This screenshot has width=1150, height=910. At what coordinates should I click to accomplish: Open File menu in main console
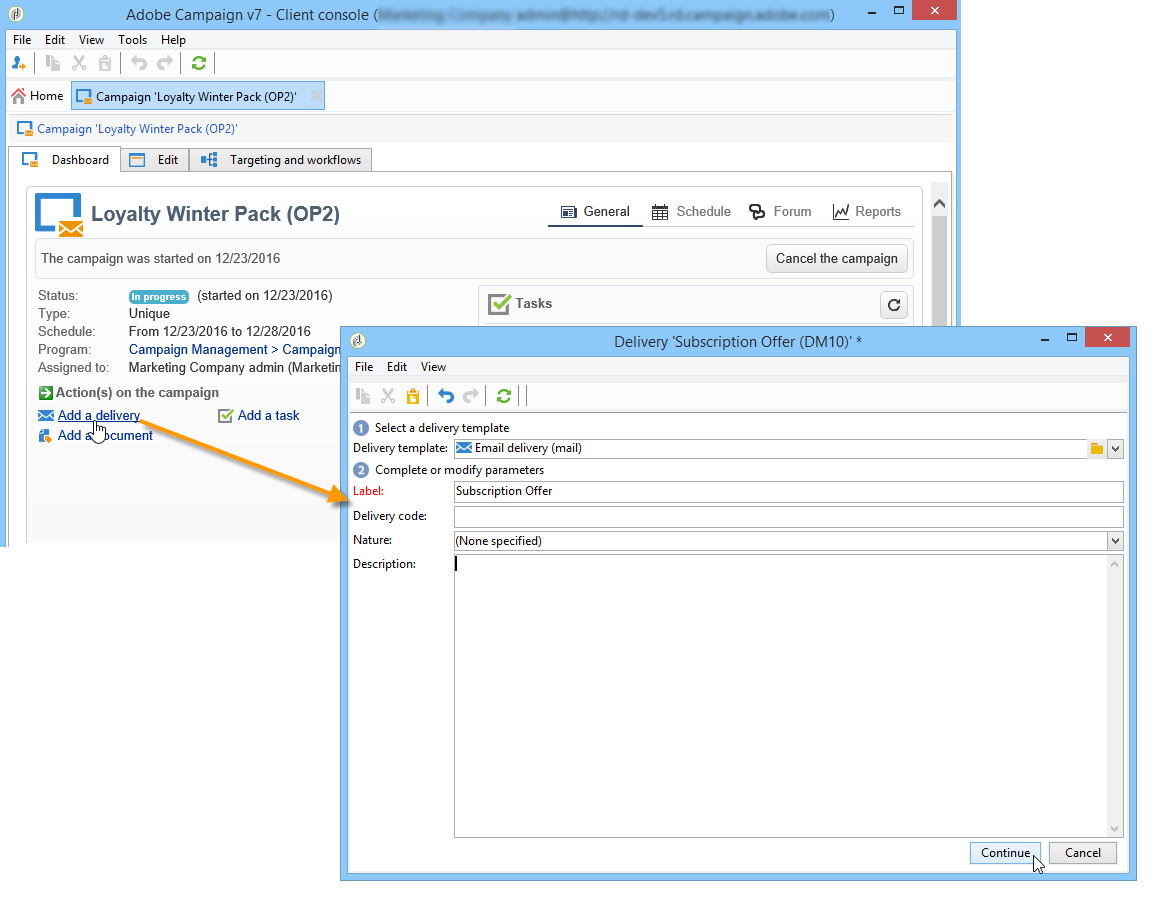tap(22, 40)
